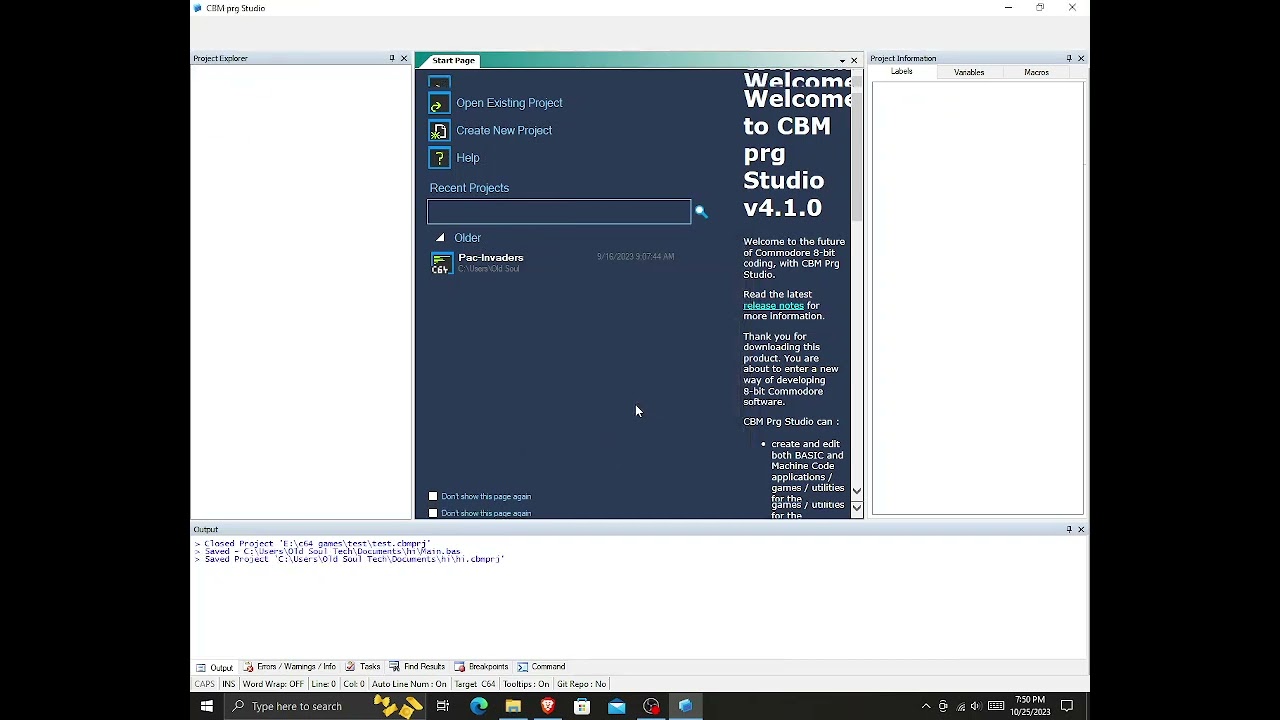Expand the hidden system tray icons chevron
The height and width of the screenshot is (720, 1280).
[x=926, y=706]
